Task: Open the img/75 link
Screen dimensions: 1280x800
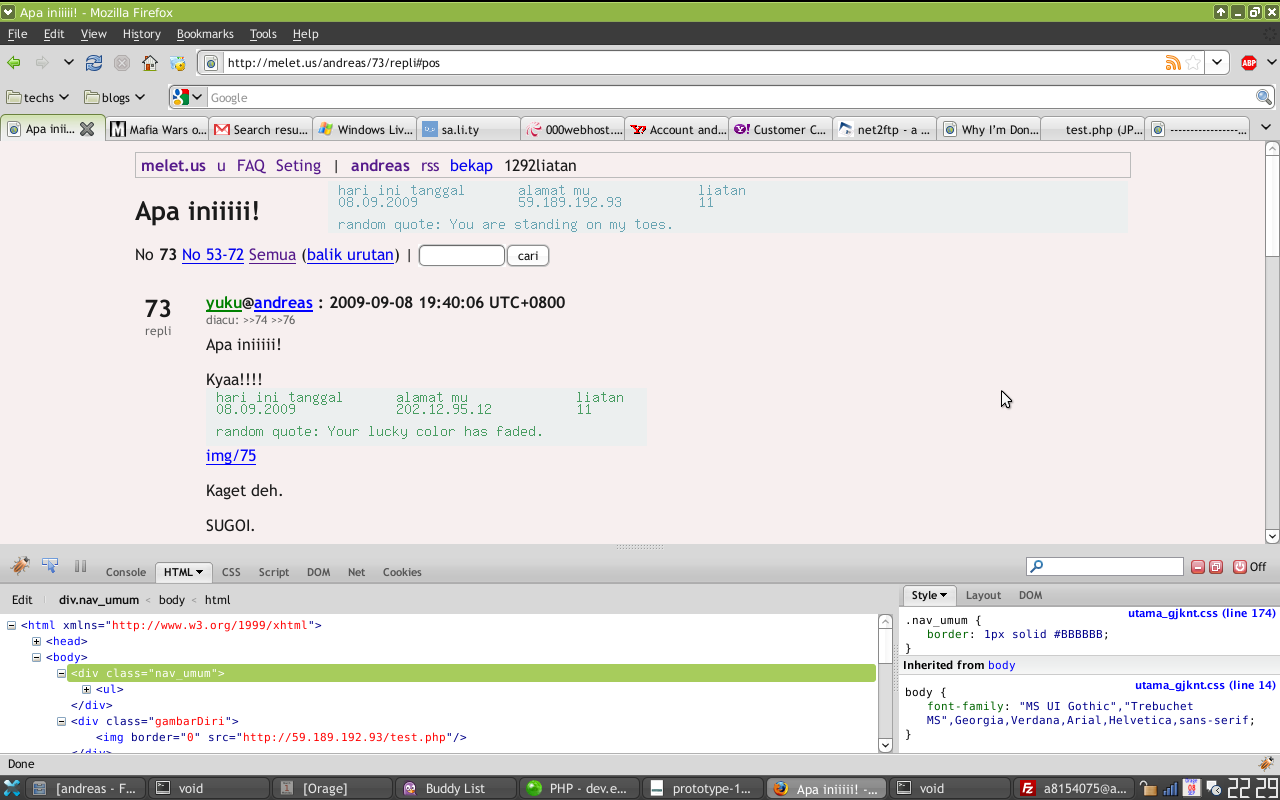Action: pos(231,456)
